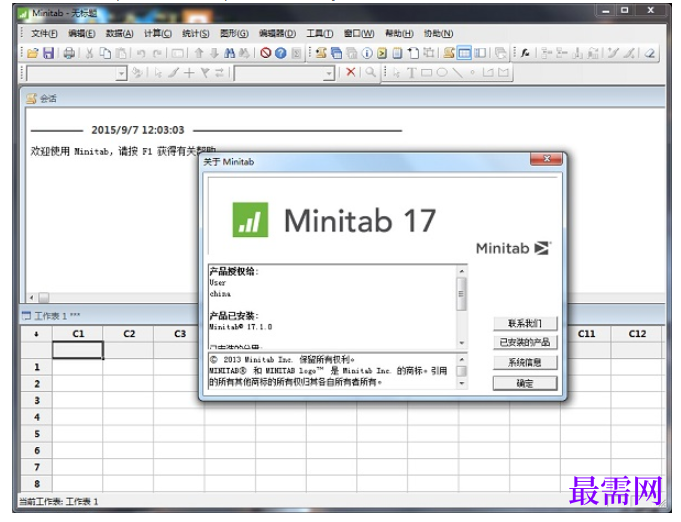The image size is (681, 522).
Task: Click the fx Assign Formula icon
Action: [525, 53]
